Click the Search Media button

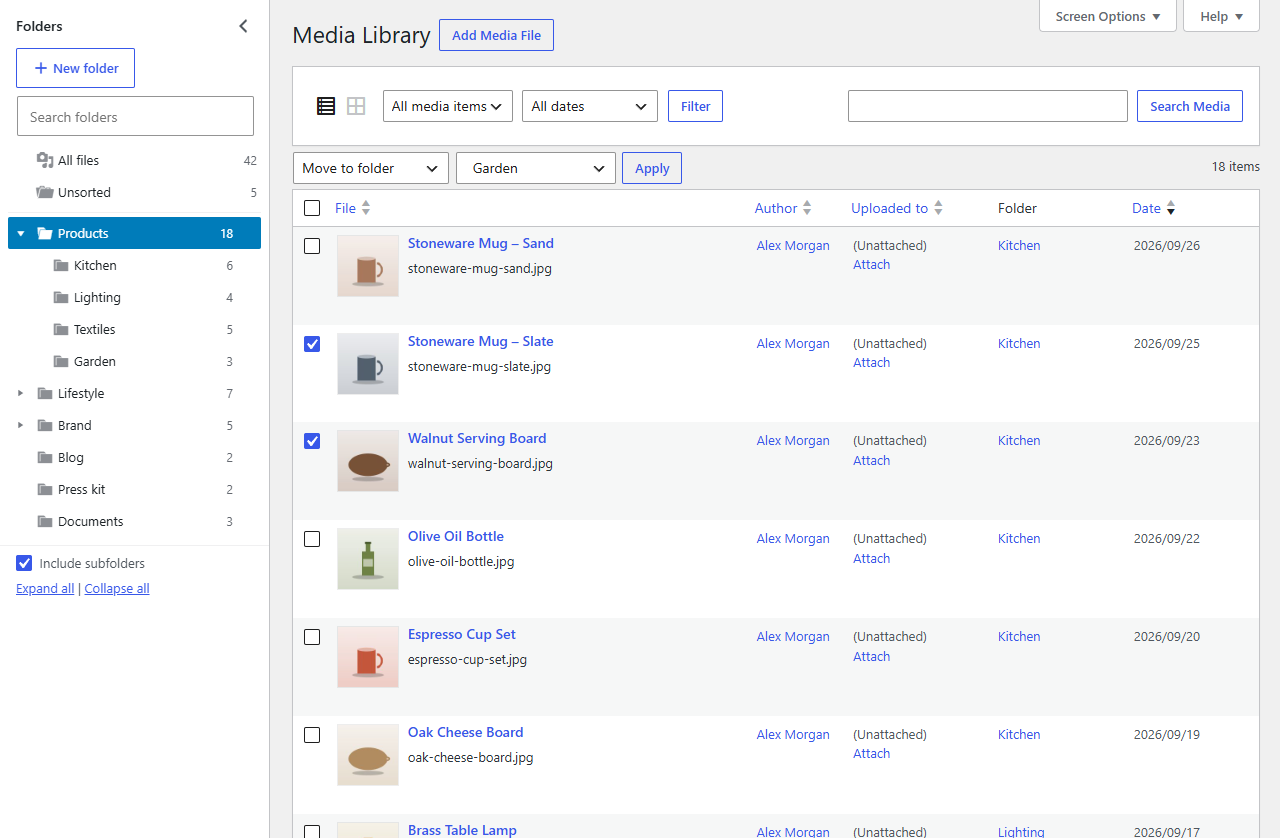point(1190,106)
